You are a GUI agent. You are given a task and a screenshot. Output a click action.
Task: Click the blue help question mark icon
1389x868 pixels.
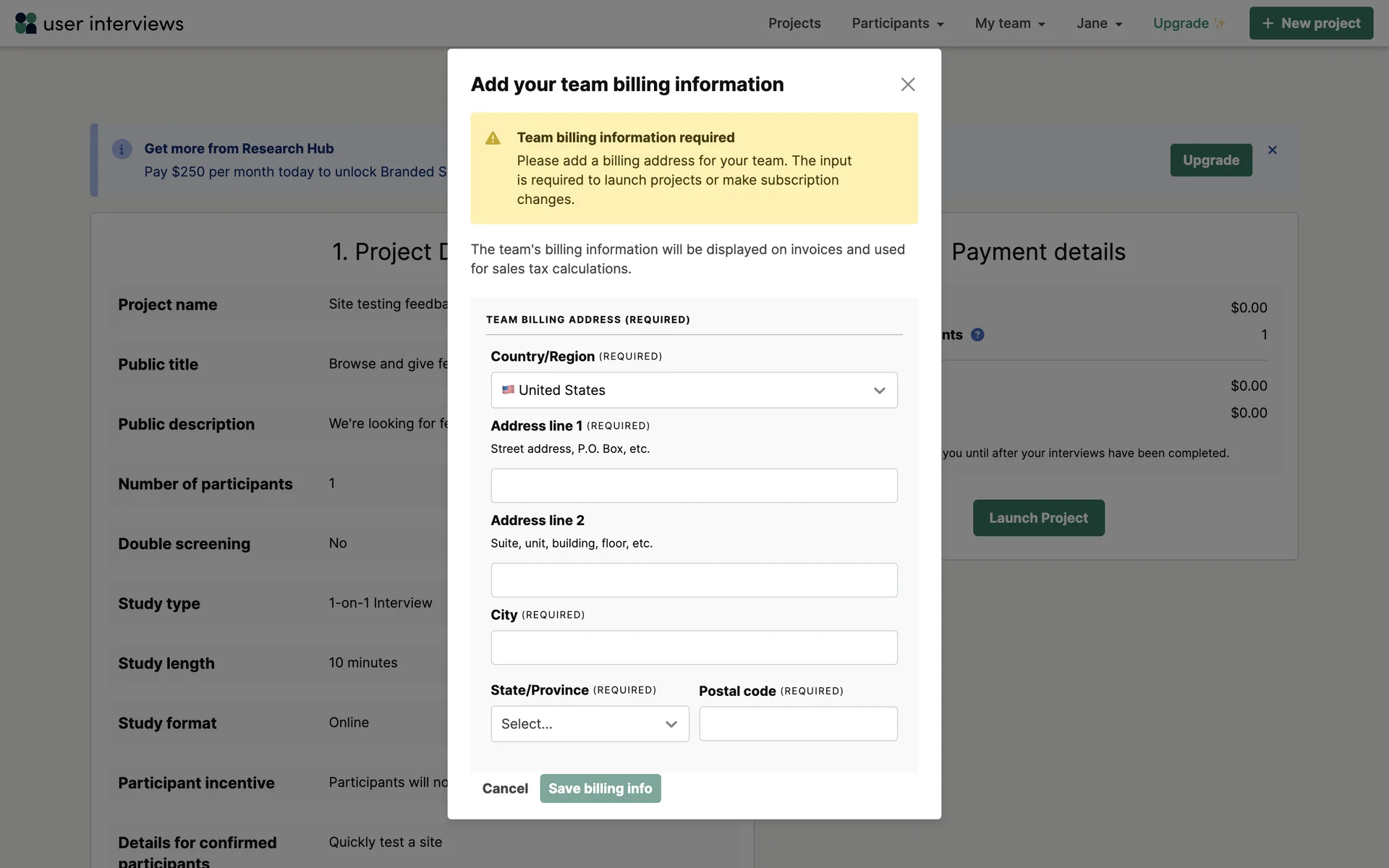(x=977, y=335)
